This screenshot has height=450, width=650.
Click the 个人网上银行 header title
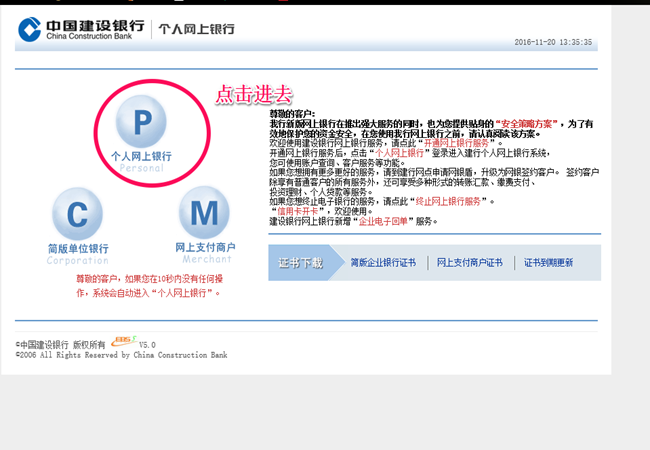click(x=196, y=29)
